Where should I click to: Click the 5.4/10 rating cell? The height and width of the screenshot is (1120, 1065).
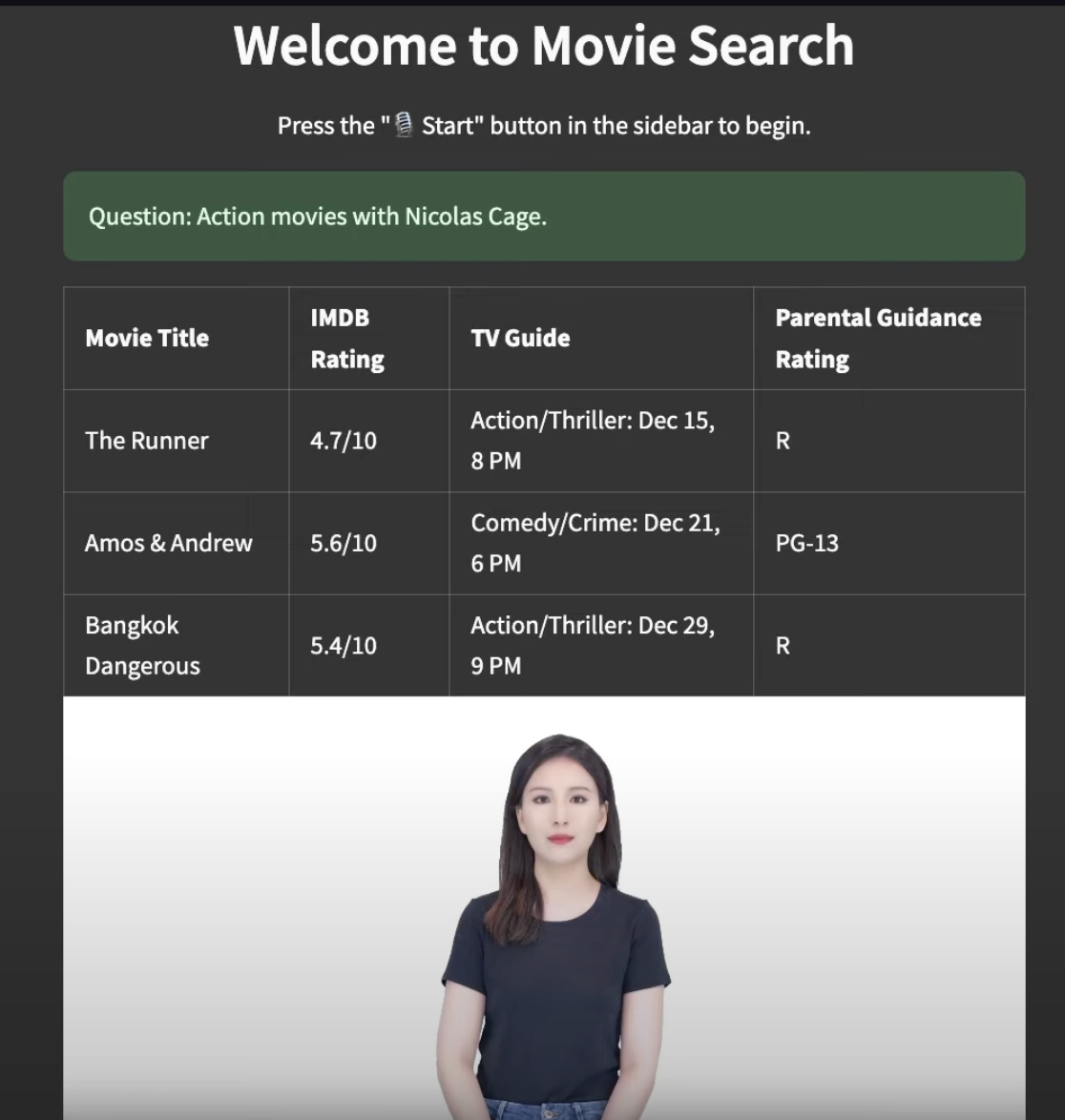point(369,645)
